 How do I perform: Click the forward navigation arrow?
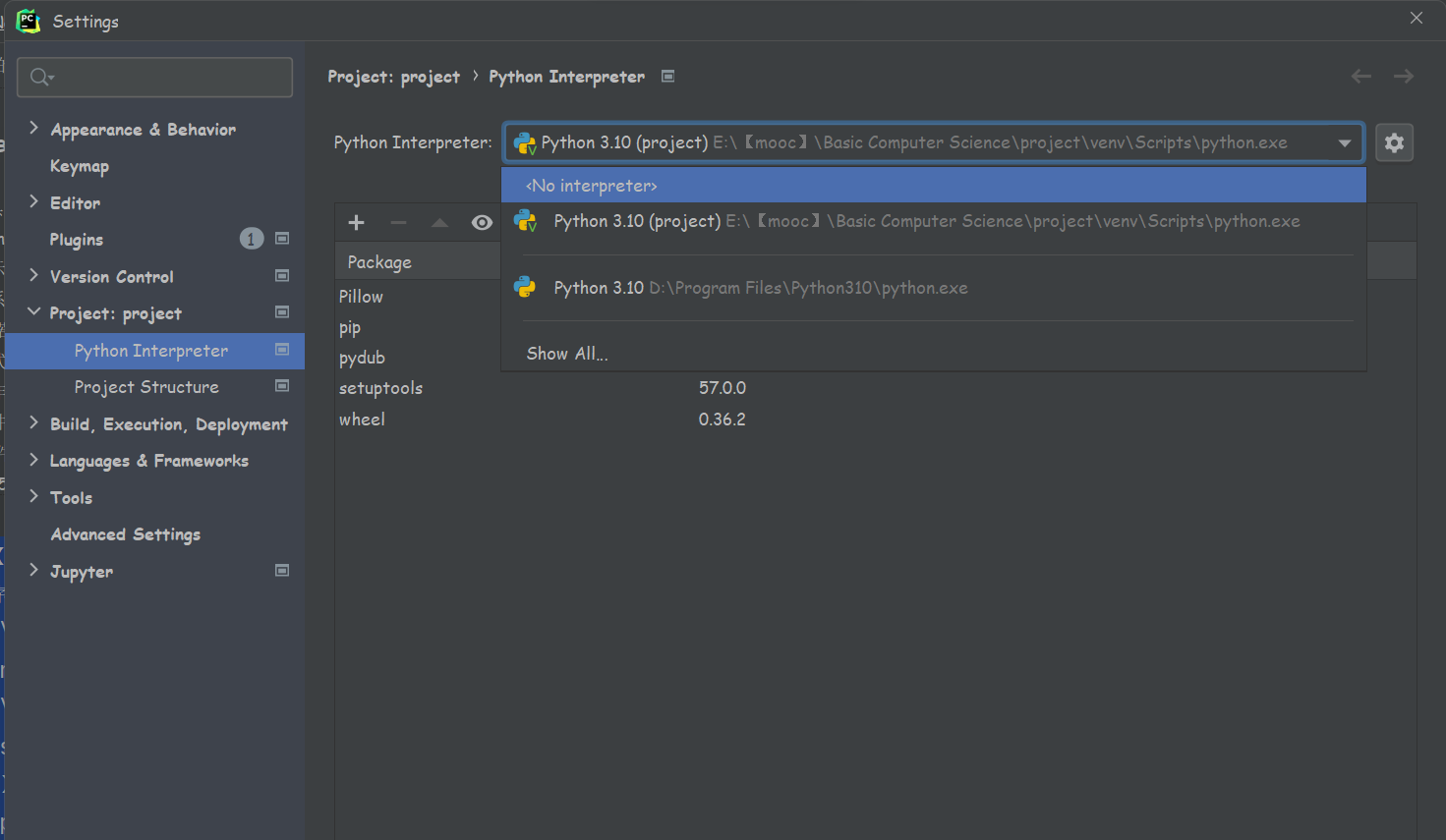pos(1404,76)
